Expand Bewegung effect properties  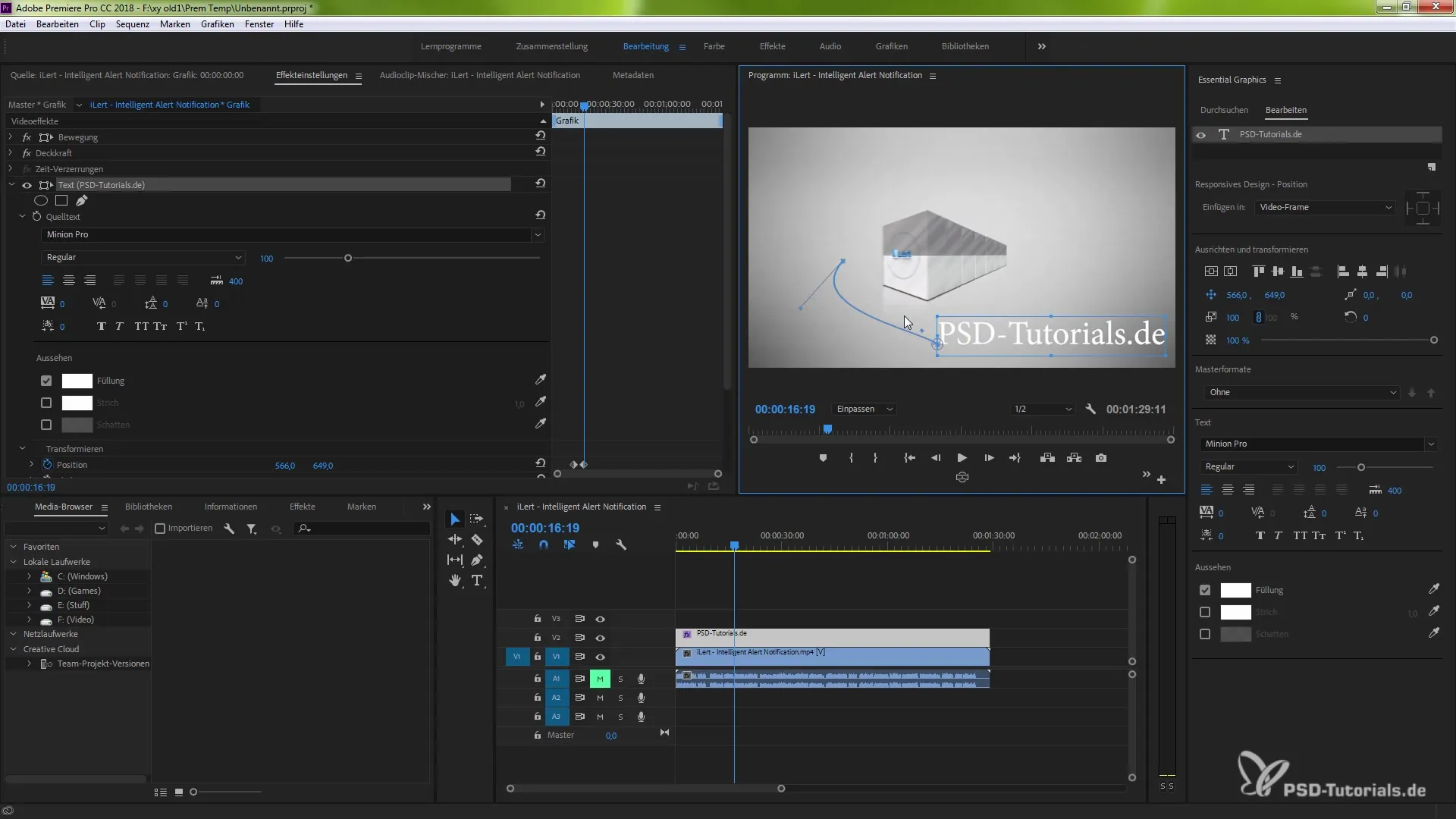click(x=11, y=137)
